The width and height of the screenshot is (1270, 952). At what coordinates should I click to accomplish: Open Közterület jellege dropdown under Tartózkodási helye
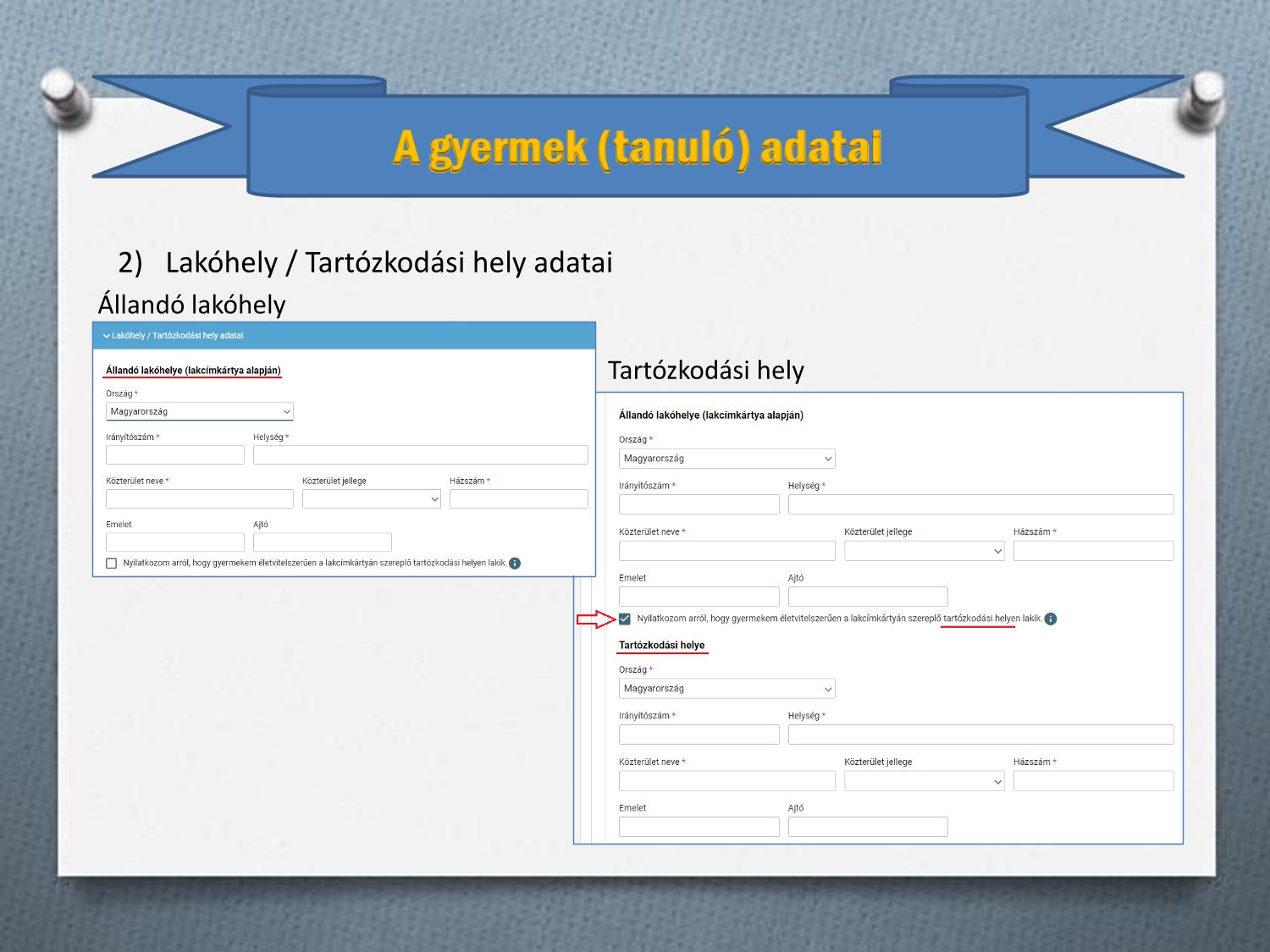pyautogui.click(x=925, y=781)
